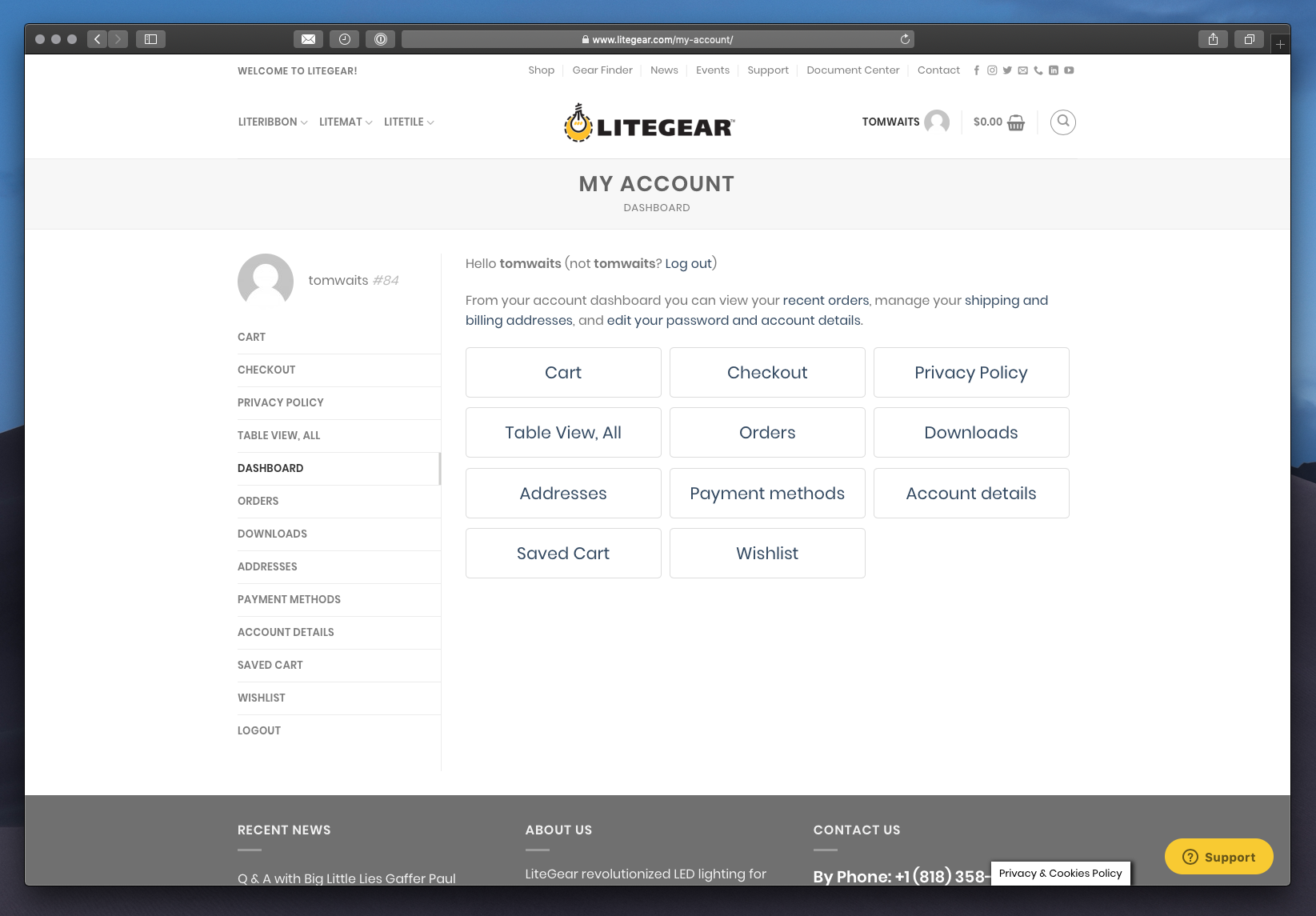Click the Account details dashboard tile

(x=971, y=493)
